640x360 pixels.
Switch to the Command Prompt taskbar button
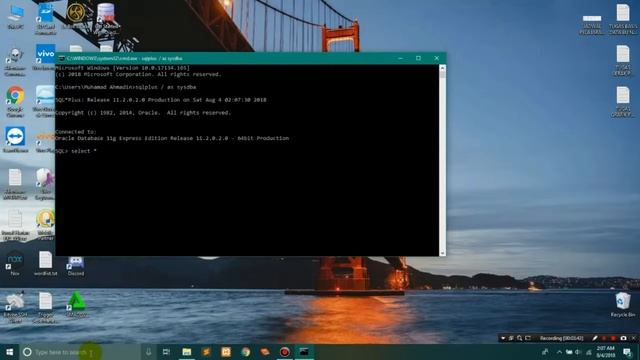click(304, 352)
